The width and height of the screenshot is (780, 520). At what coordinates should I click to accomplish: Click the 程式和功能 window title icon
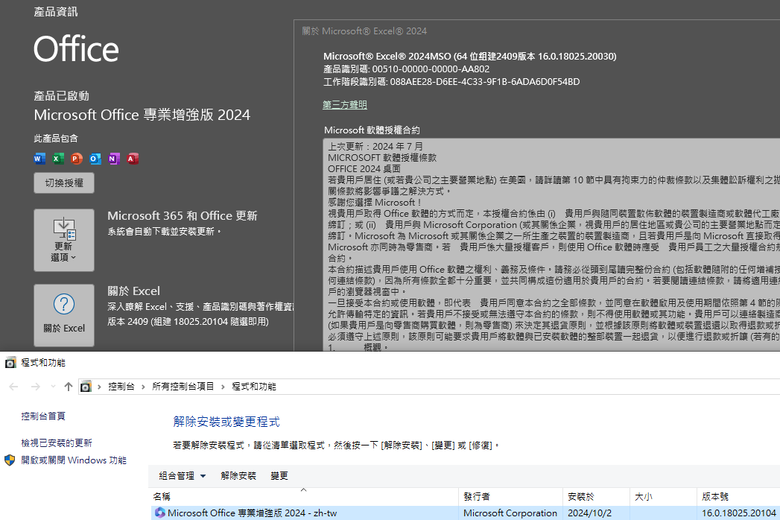(10, 363)
